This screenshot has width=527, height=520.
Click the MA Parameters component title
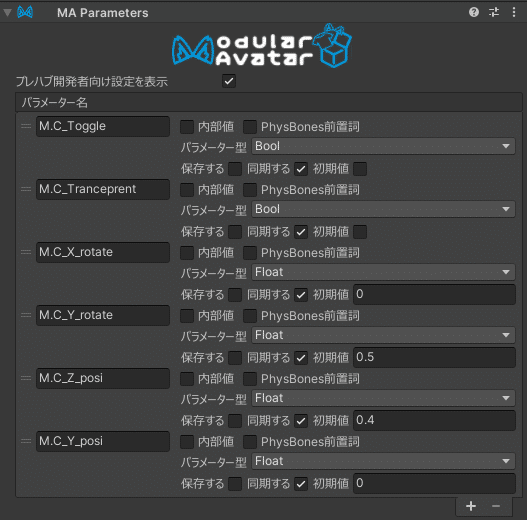point(103,13)
